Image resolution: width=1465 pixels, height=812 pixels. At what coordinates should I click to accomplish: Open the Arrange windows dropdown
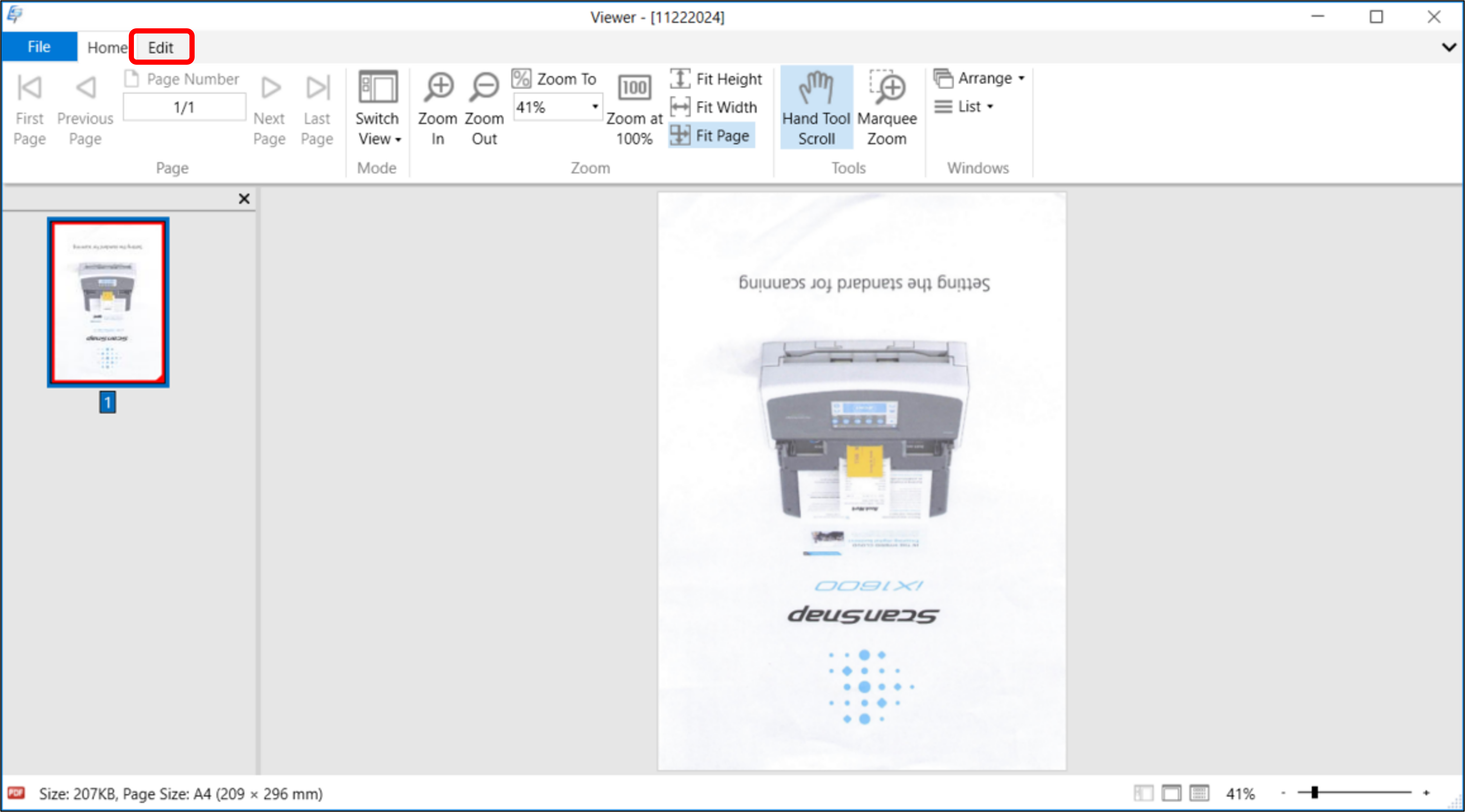[979, 78]
